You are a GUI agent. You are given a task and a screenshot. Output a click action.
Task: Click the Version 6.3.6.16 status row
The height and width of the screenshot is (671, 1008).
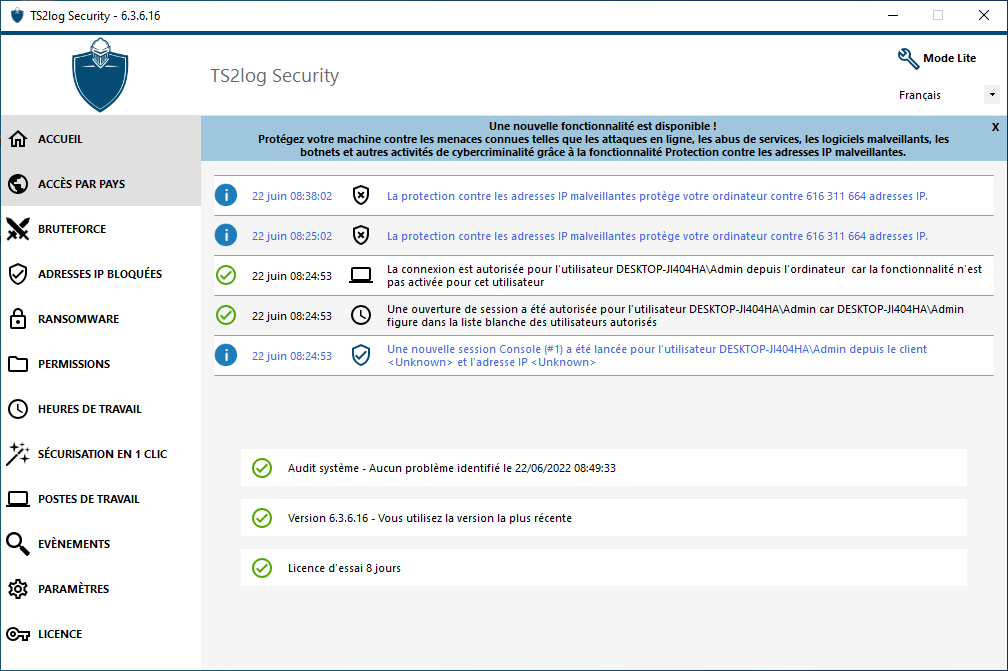pos(604,518)
